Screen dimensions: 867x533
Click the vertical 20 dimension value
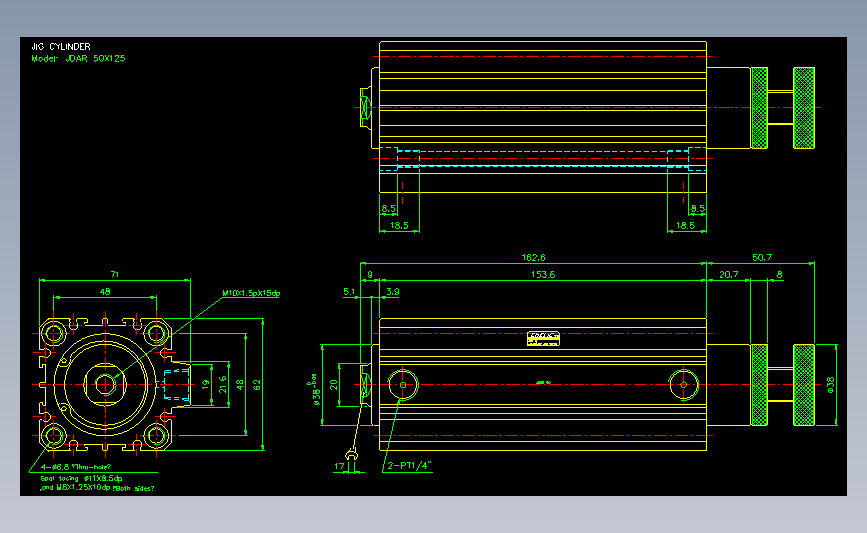333,384
